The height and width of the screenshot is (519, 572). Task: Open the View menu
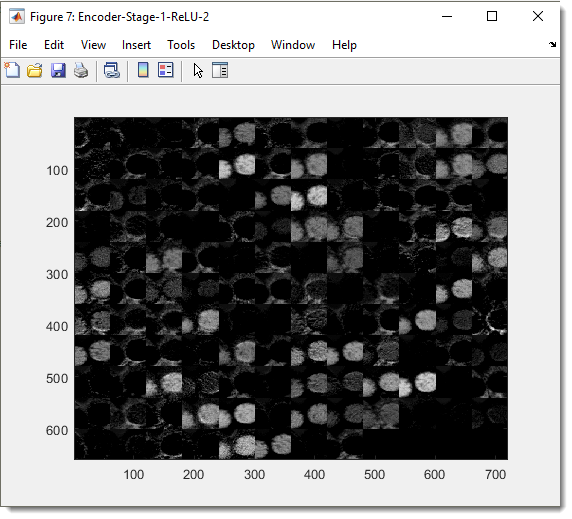[93, 45]
